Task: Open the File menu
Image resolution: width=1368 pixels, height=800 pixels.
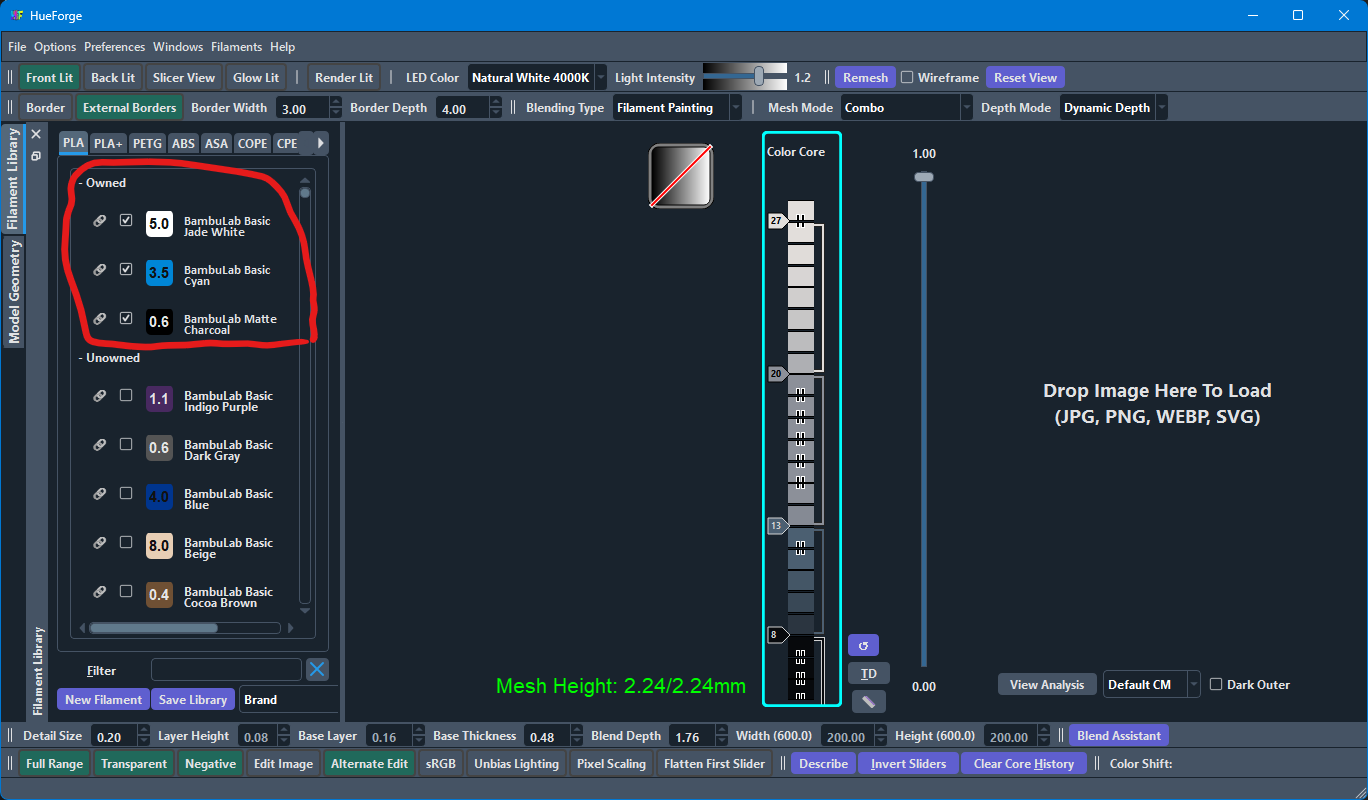Action: [17, 47]
